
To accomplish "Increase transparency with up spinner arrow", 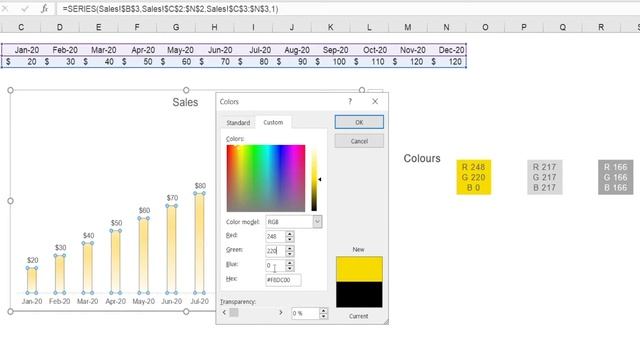I will pyautogui.click(x=324, y=311).
